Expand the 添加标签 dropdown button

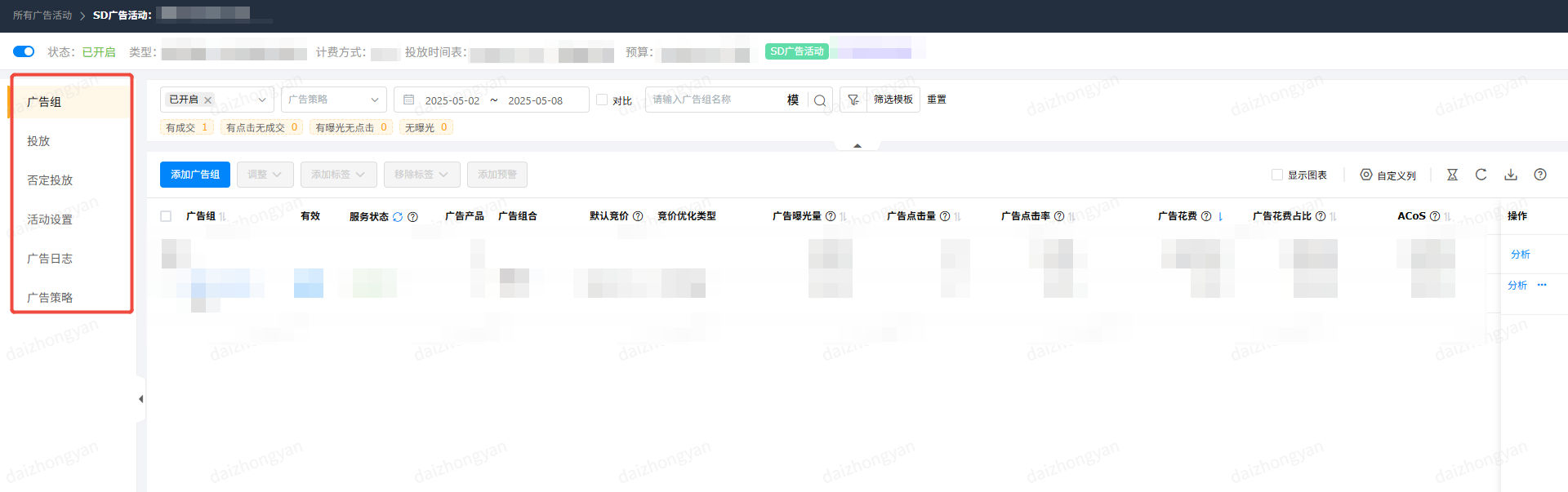point(339,175)
